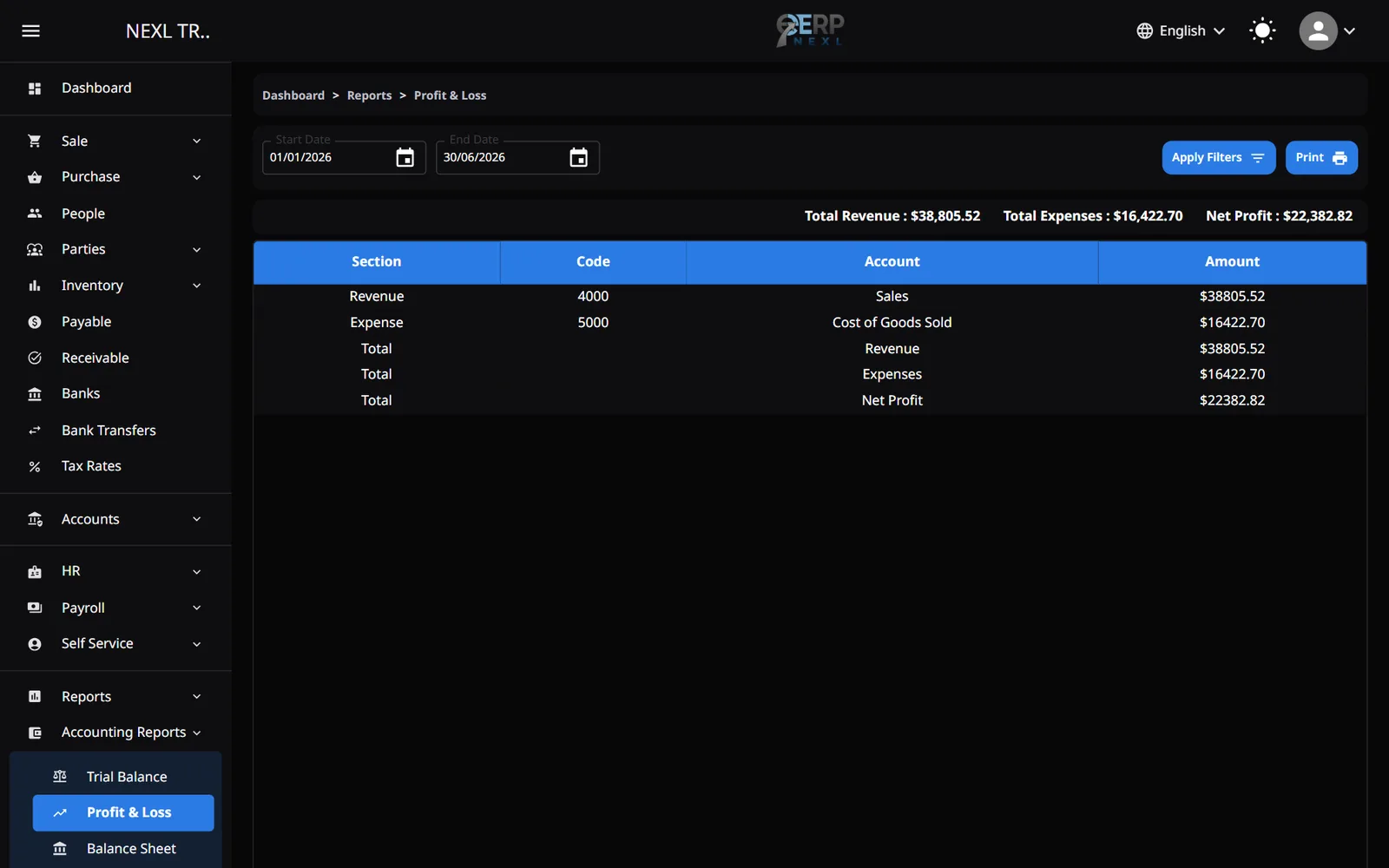
Task: Click the Parties icon in sidebar
Action: coord(35,249)
